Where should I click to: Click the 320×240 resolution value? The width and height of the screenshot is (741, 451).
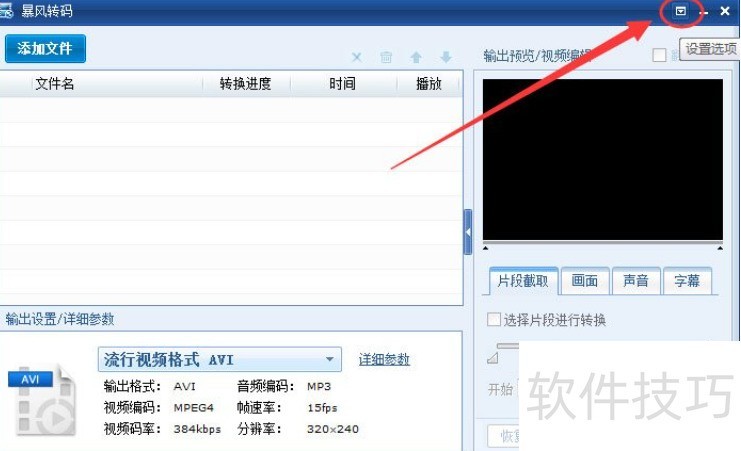333,429
